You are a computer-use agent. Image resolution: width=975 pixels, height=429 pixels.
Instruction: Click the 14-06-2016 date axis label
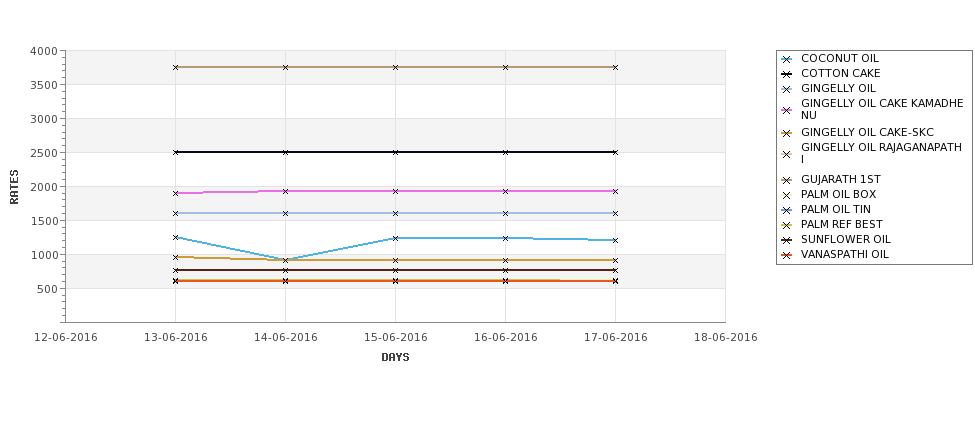click(x=285, y=338)
